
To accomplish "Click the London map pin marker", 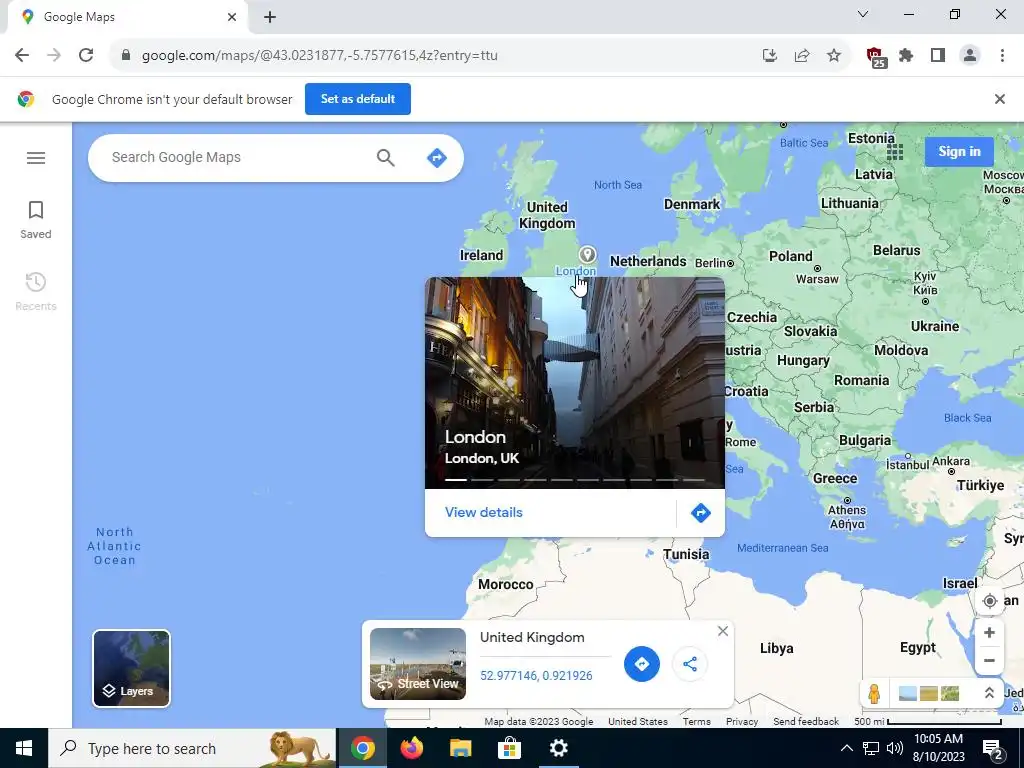I will pyautogui.click(x=587, y=254).
